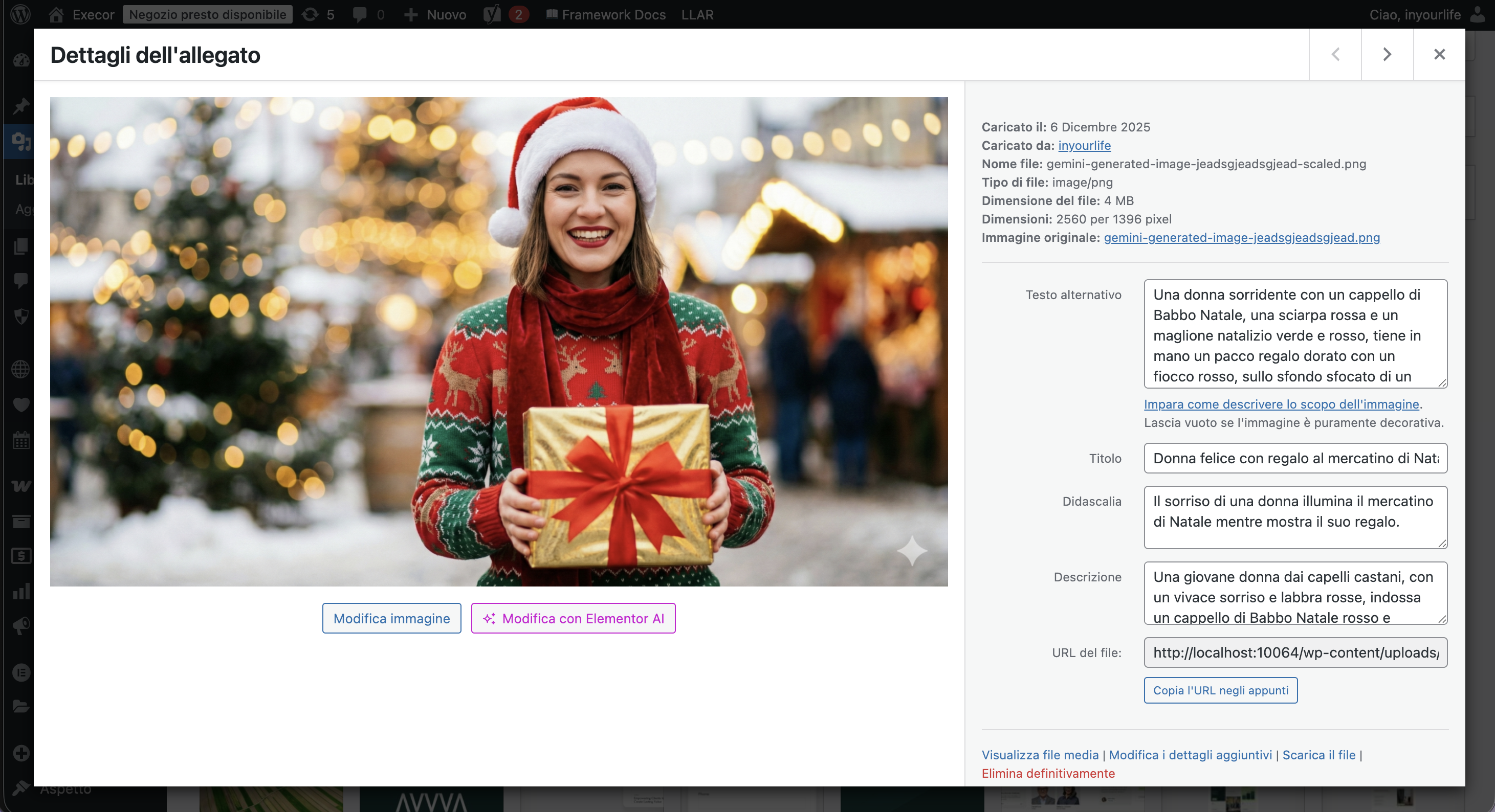Click the LLAR admin bar item
Image resolution: width=1495 pixels, height=812 pixels.
(697, 14)
